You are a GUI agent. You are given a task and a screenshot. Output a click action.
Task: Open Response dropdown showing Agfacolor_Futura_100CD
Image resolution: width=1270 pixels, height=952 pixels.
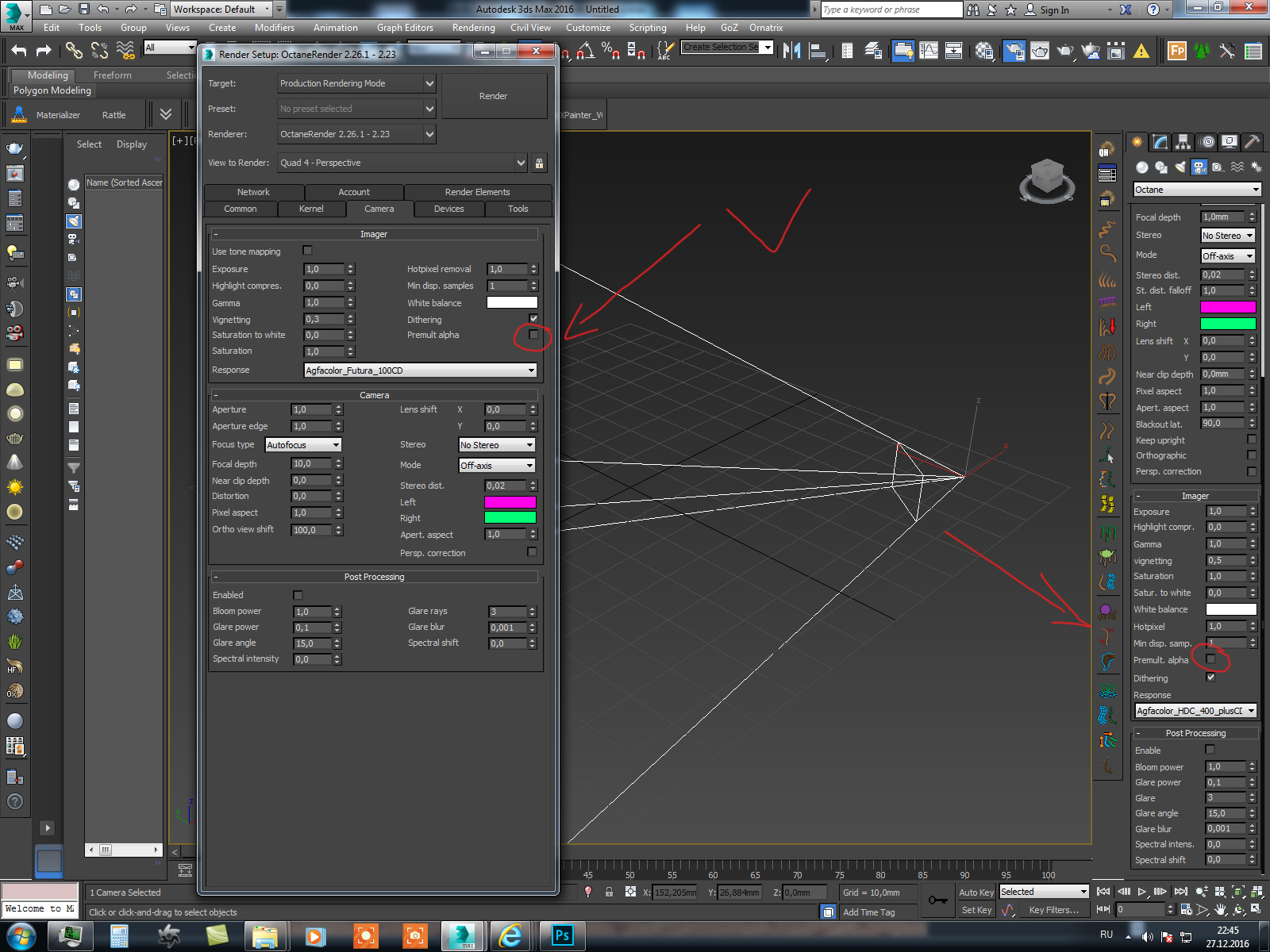pos(421,370)
